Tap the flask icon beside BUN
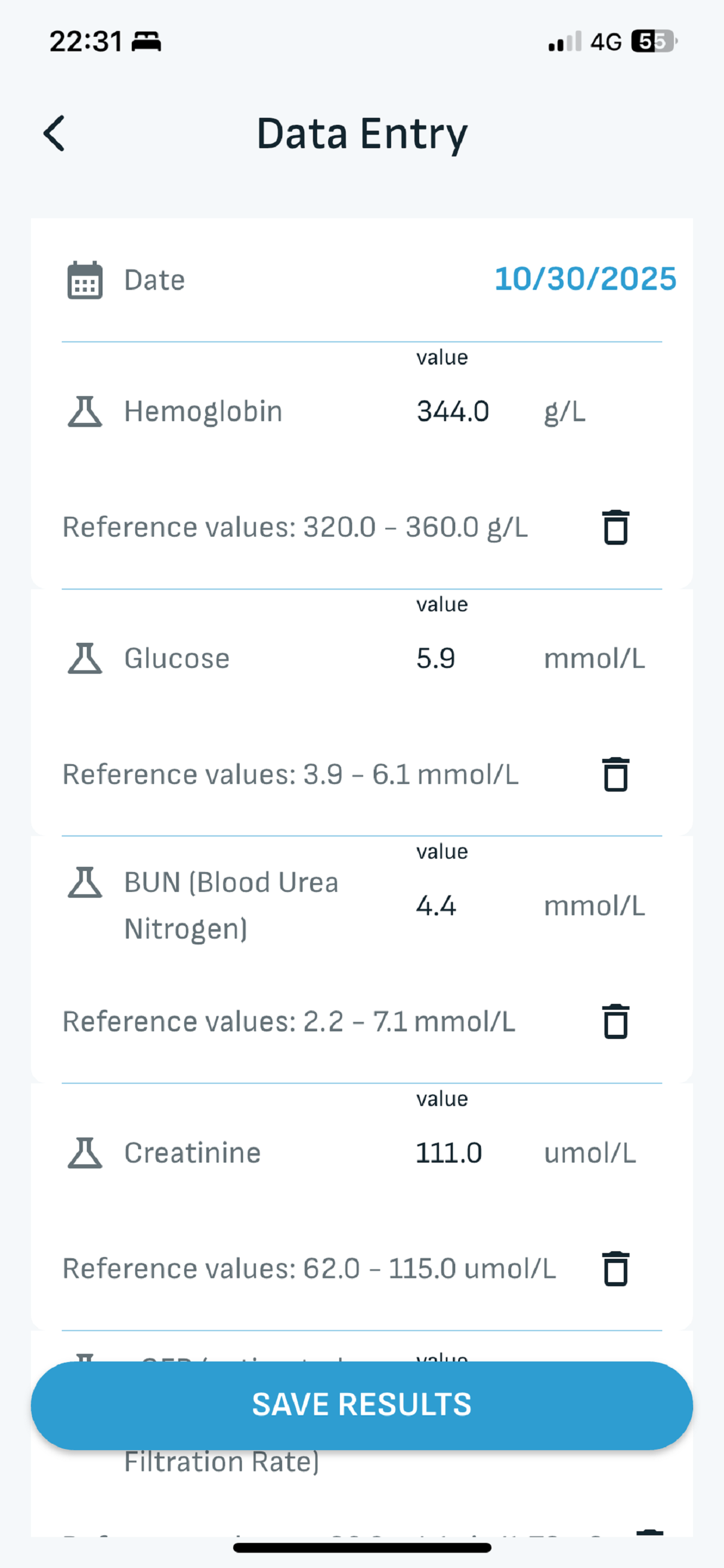Image resolution: width=724 pixels, height=1568 pixels. click(x=85, y=883)
